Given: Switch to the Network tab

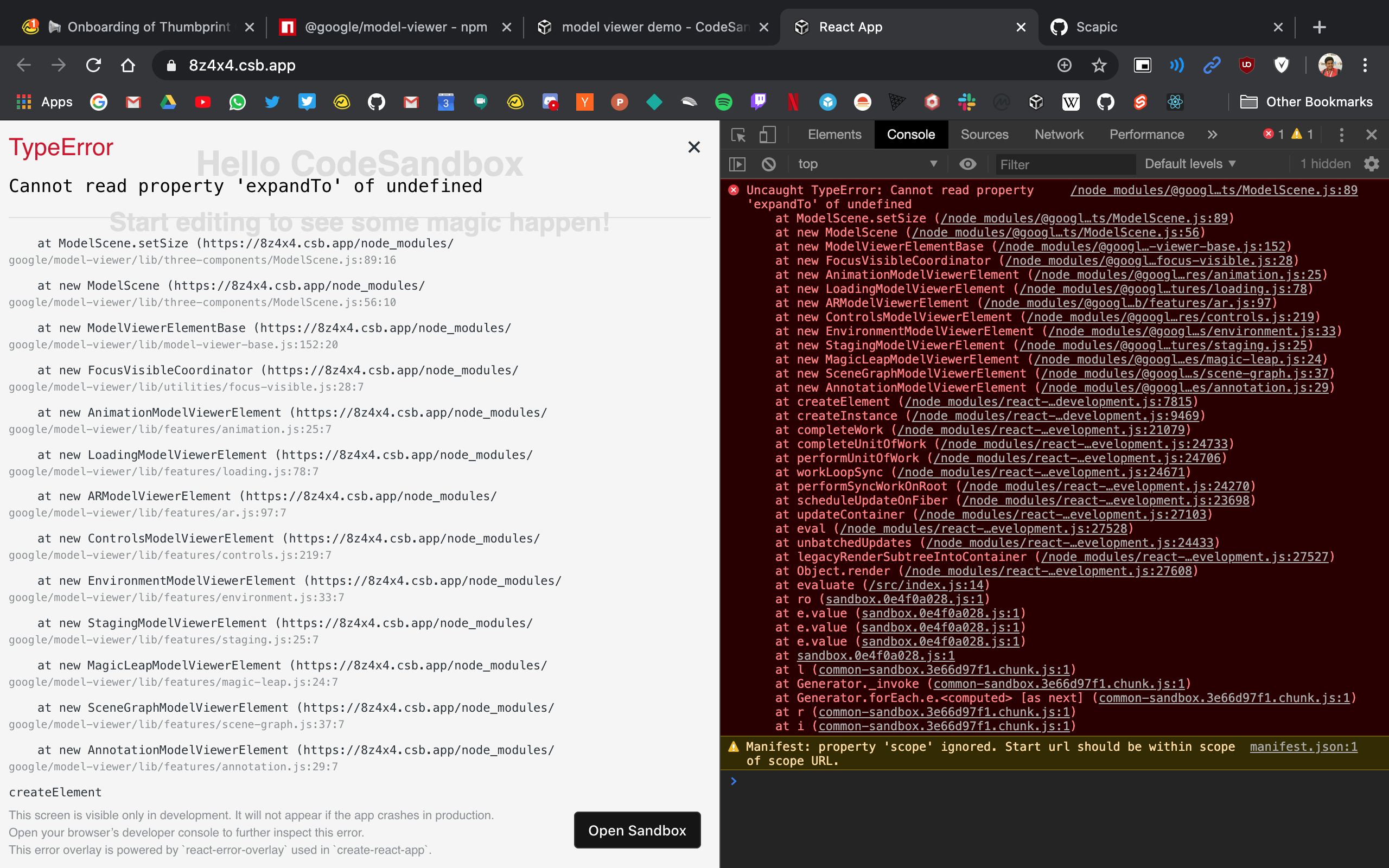Looking at the screenshot, I should click(1059, 135).
